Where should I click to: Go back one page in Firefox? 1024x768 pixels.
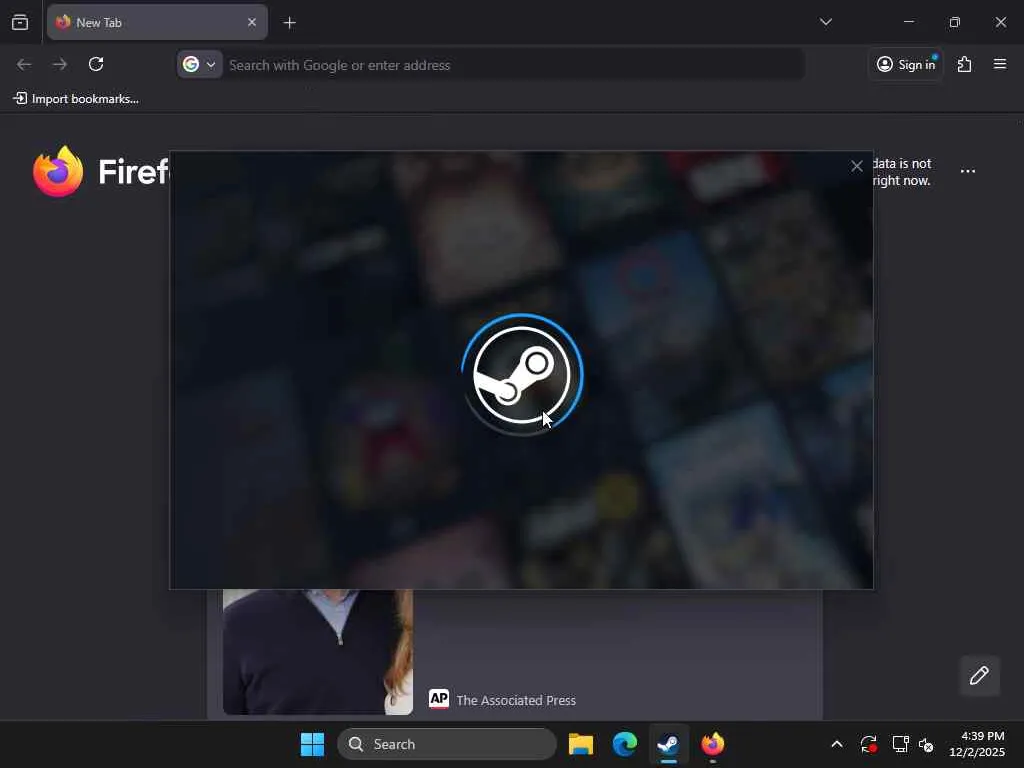click(x=24, y=64)
